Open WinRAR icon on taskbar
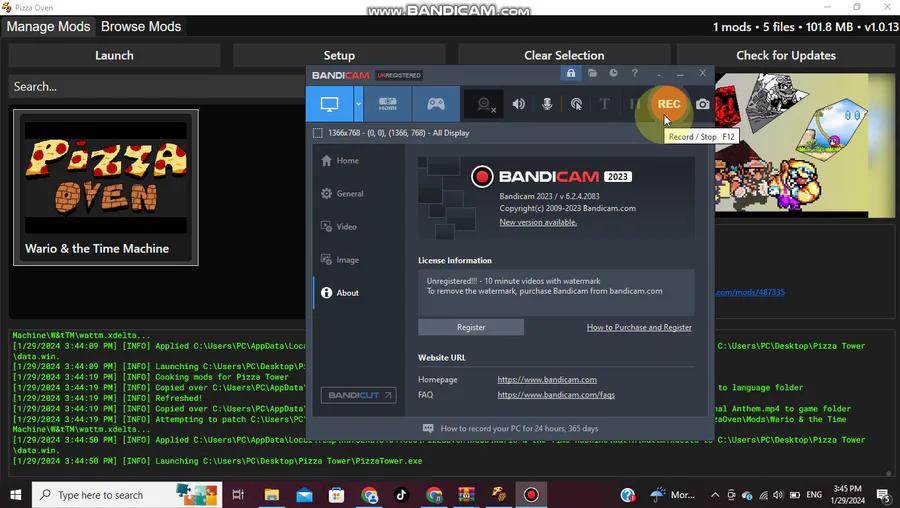This screenshot has width=900, height=508. pyautogui.click(x=466, y=495)
